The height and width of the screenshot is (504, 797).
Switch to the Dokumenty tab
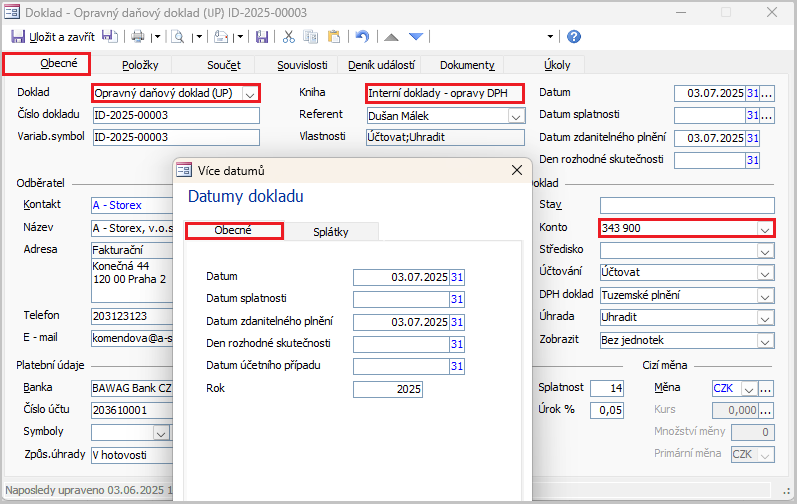point(467,65)
